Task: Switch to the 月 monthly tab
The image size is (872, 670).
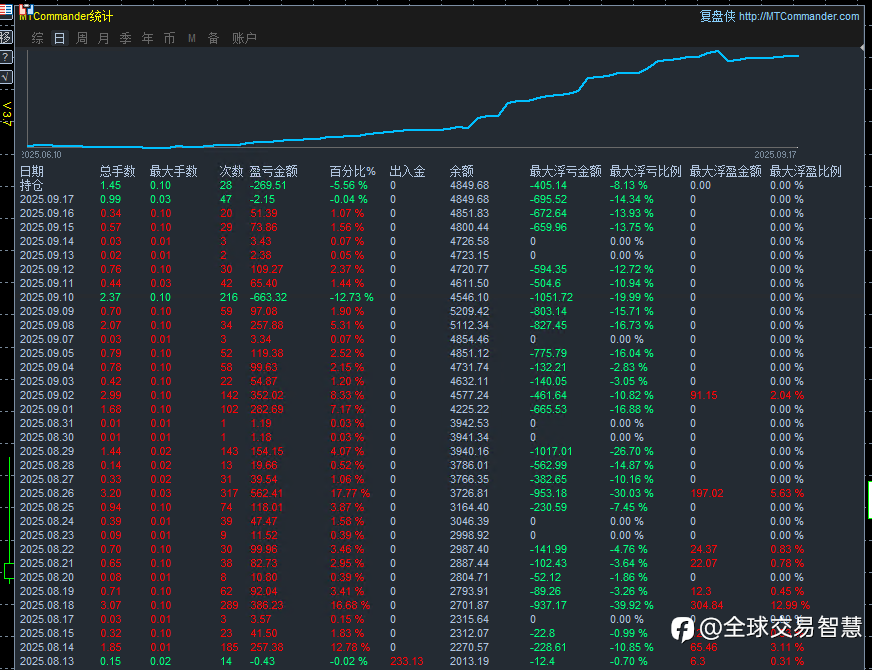Action: [103, 38]
